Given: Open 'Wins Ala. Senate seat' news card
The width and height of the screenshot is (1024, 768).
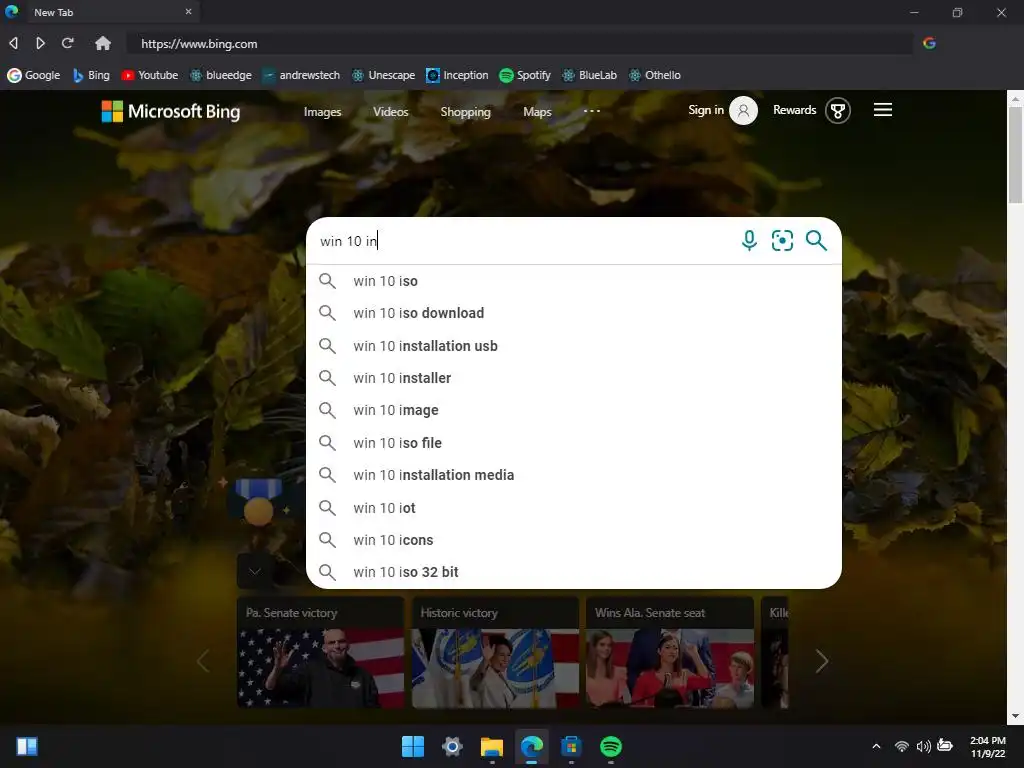Looking at the screenshot, I should (669, 652).
